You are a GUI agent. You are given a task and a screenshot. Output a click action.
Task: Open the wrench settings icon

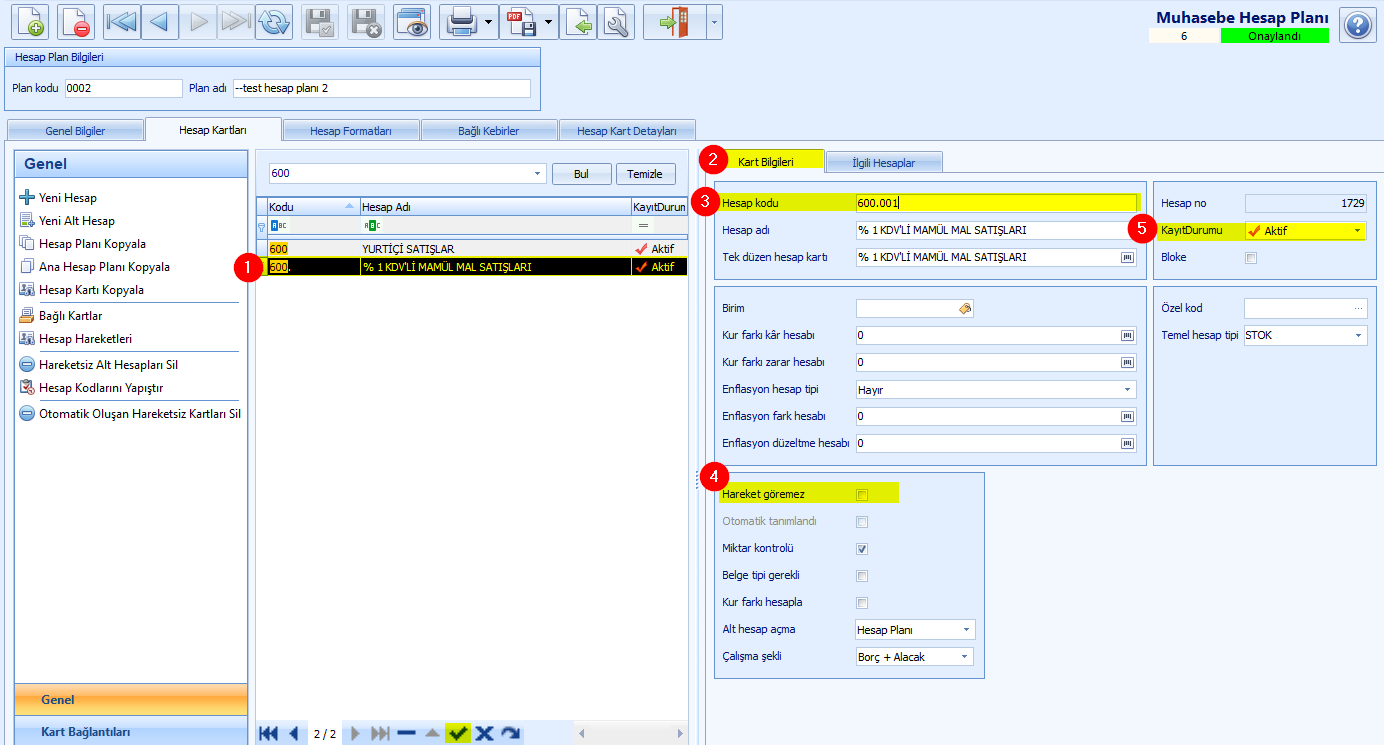616,21
